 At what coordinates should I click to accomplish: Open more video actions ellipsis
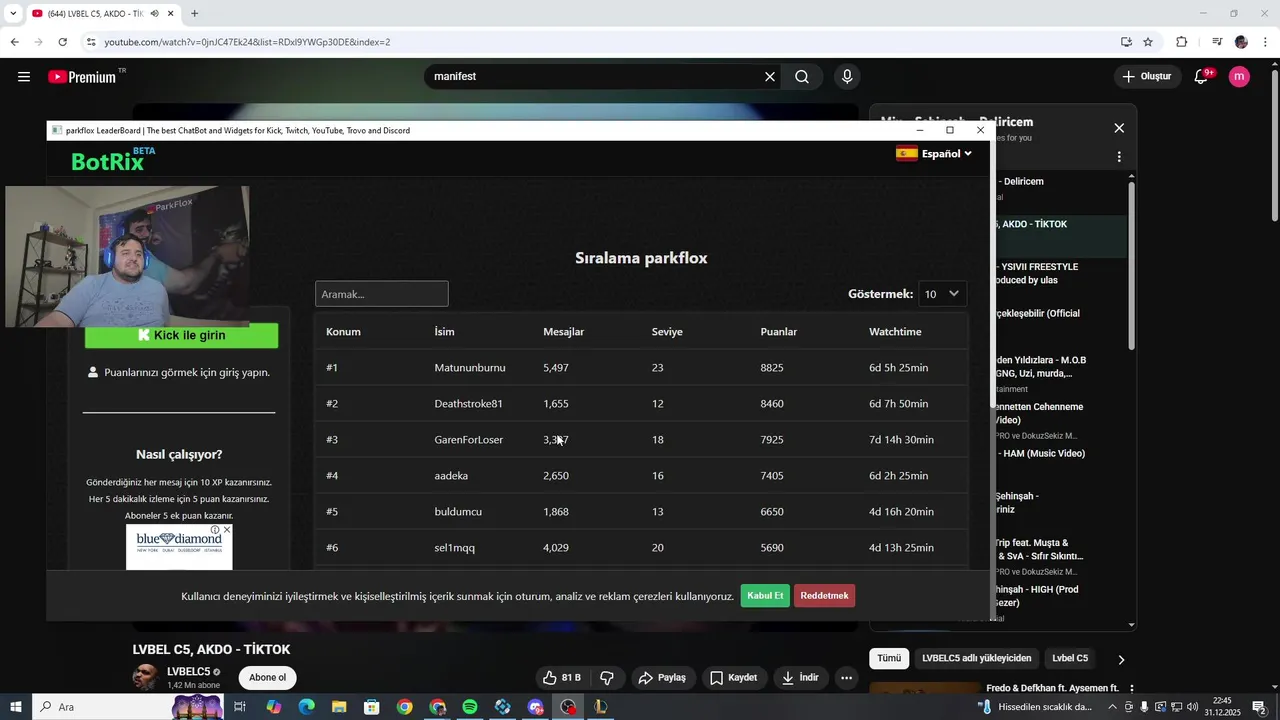point(846,678)
